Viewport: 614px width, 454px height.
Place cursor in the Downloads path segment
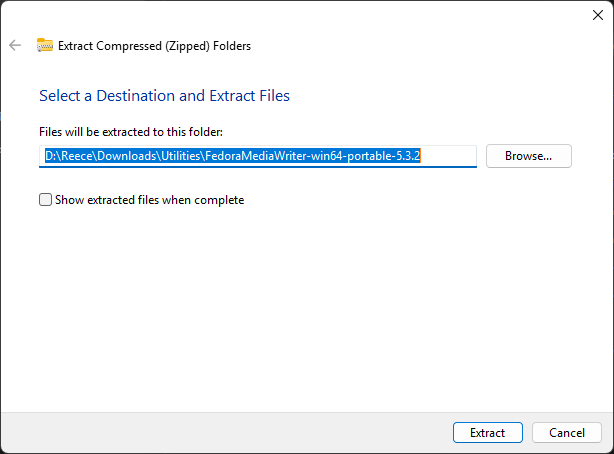click(x=127, y=156)
